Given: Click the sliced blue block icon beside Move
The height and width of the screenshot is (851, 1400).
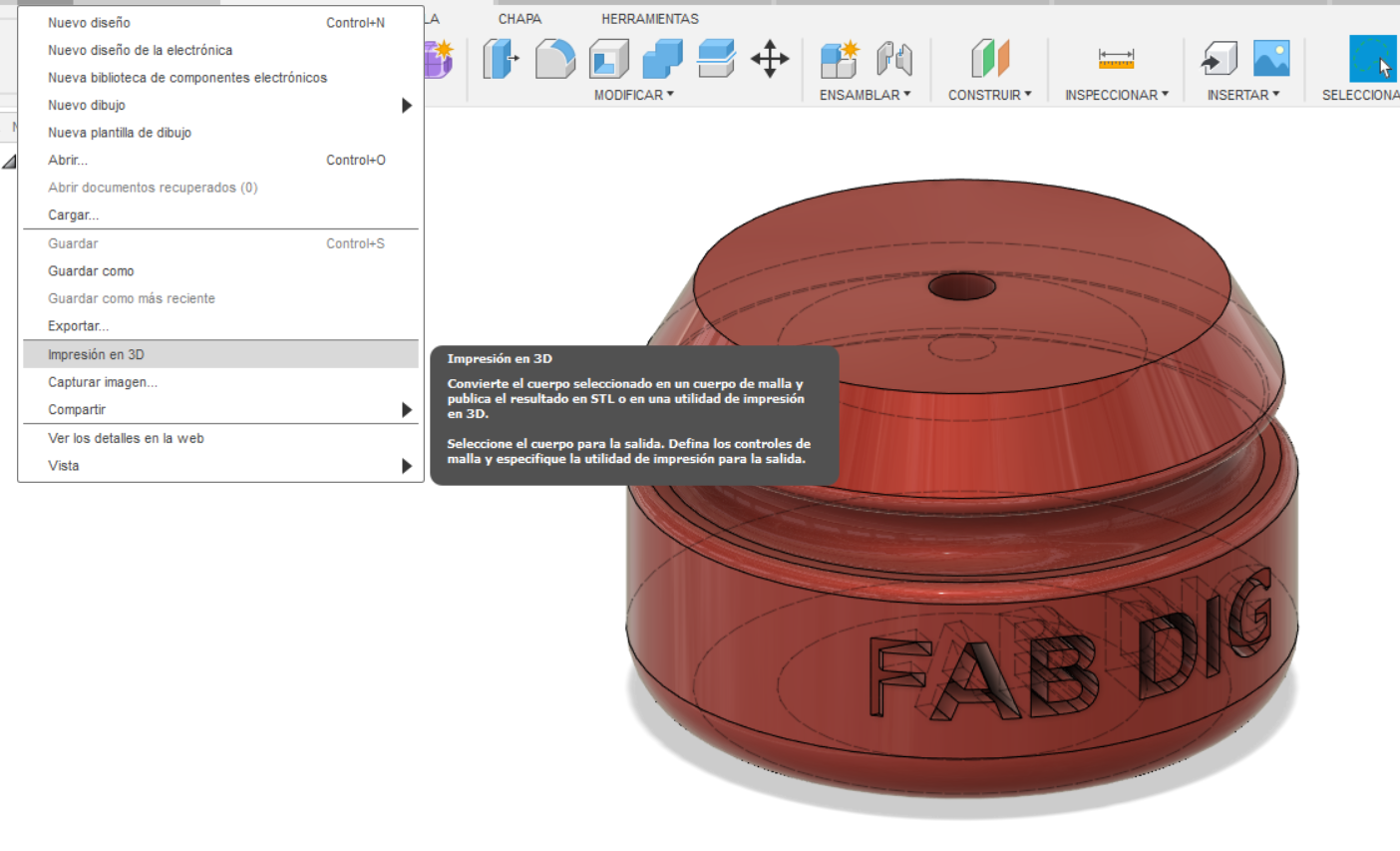Looking at the screenshot, I should click(x=716, y=59).
